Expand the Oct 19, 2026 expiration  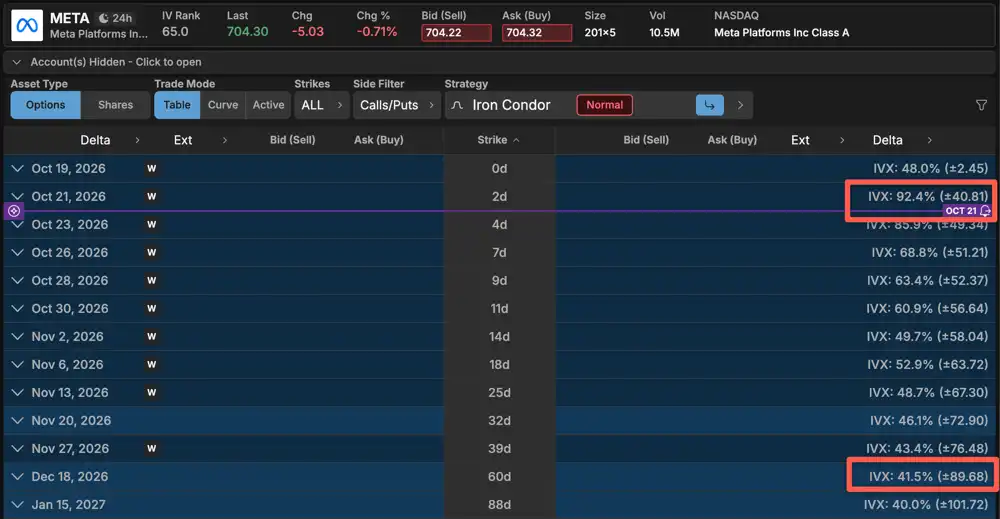[x=18, y=168]
